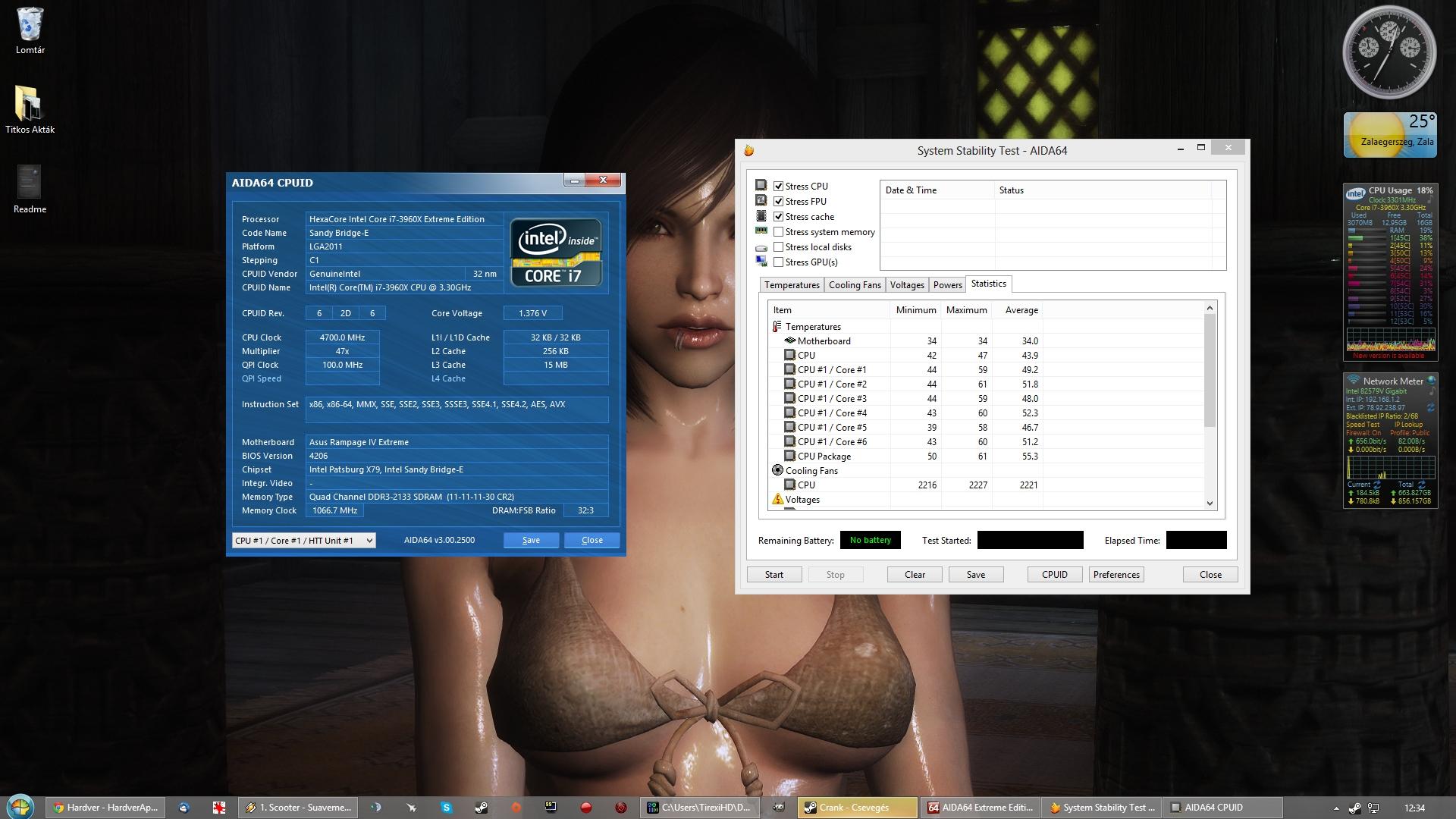The width and height of the screenshot is (1456, 819).
Task: Click the globe icon in the Network Meter gadget
Action: pyautogui.click(x=1431, y=381)
